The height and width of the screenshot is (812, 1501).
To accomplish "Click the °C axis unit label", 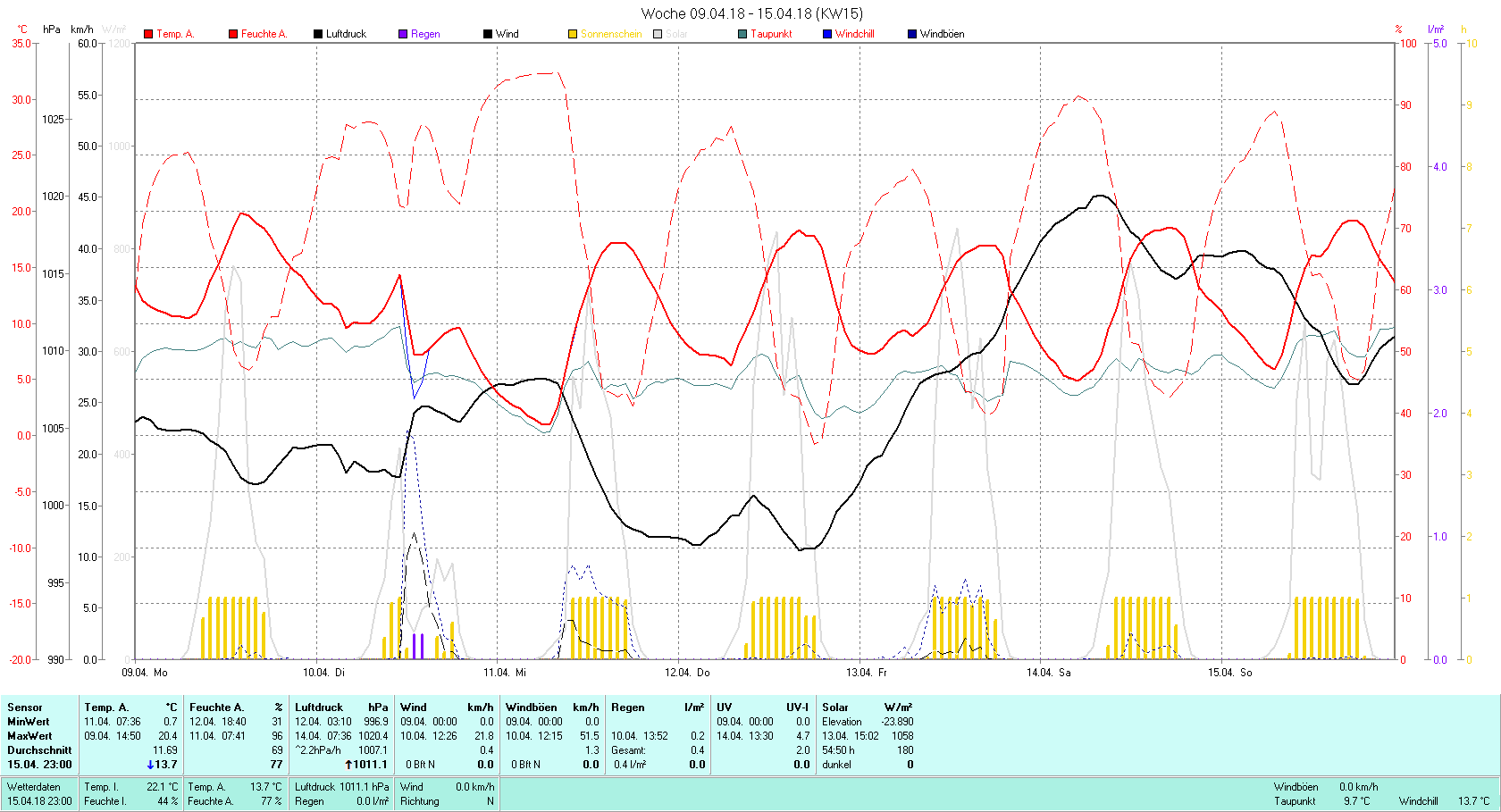I will coord(22,29).
